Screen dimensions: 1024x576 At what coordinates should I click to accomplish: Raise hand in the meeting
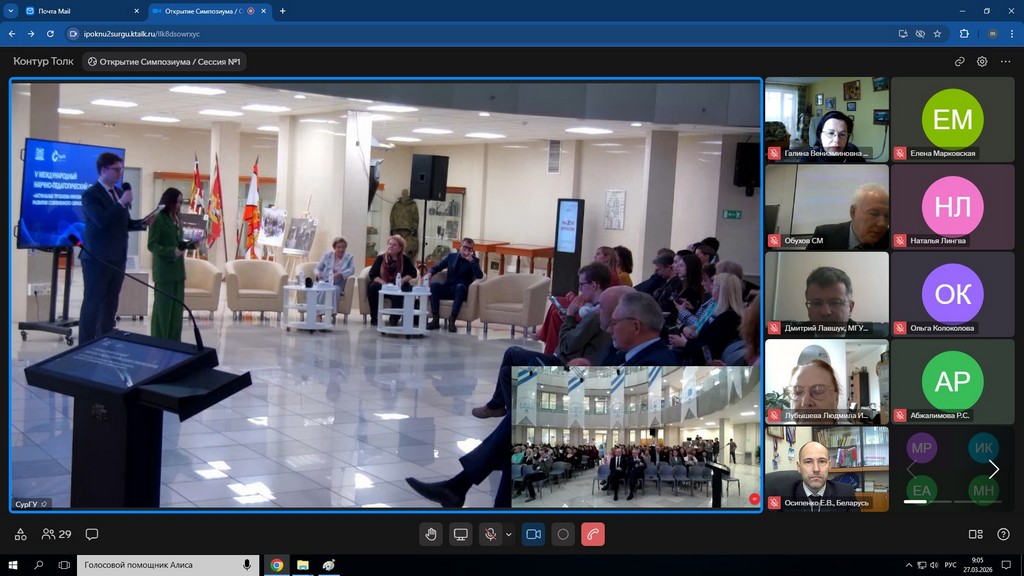click(x=431, y=534)
